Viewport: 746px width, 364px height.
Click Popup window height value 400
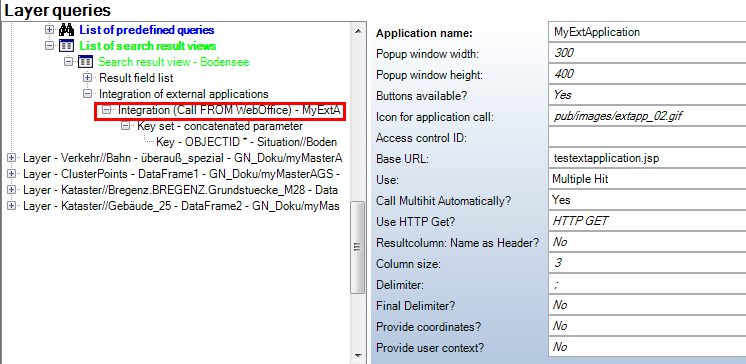647,74
